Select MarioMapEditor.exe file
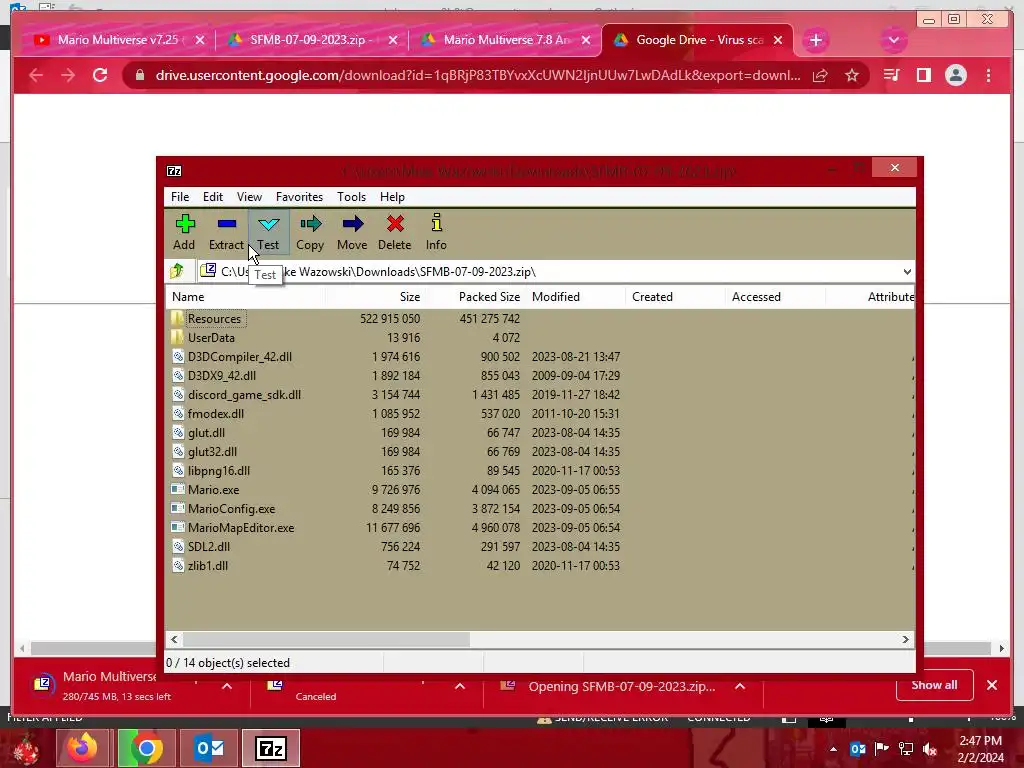This screenshot has height=768, width=1024. (x=241, y=527)
